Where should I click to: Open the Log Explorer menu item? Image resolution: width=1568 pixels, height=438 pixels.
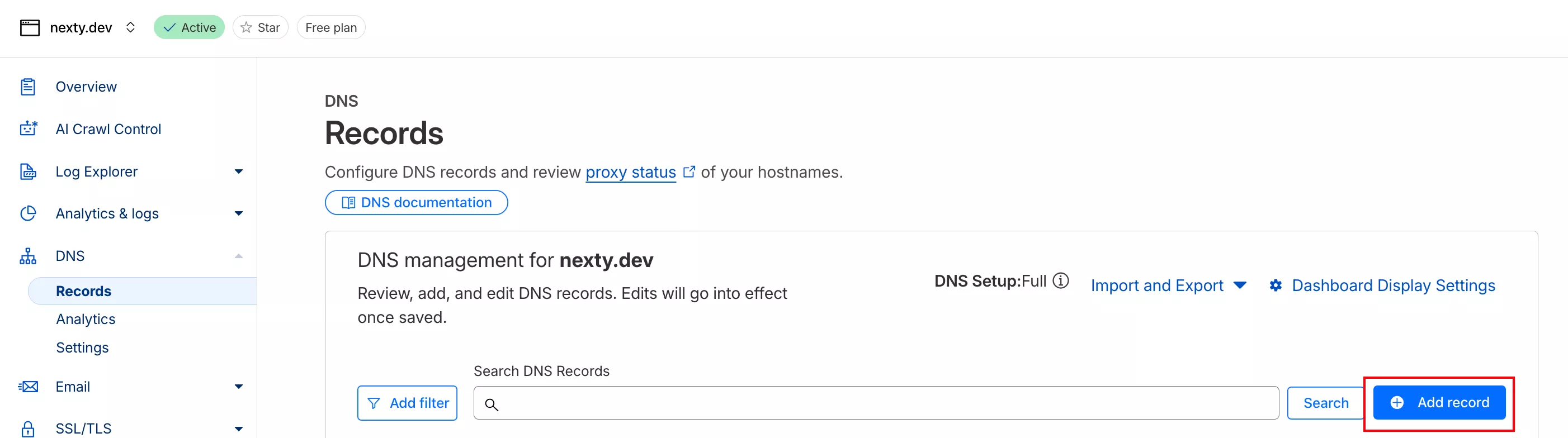click(x=97, y=172)
